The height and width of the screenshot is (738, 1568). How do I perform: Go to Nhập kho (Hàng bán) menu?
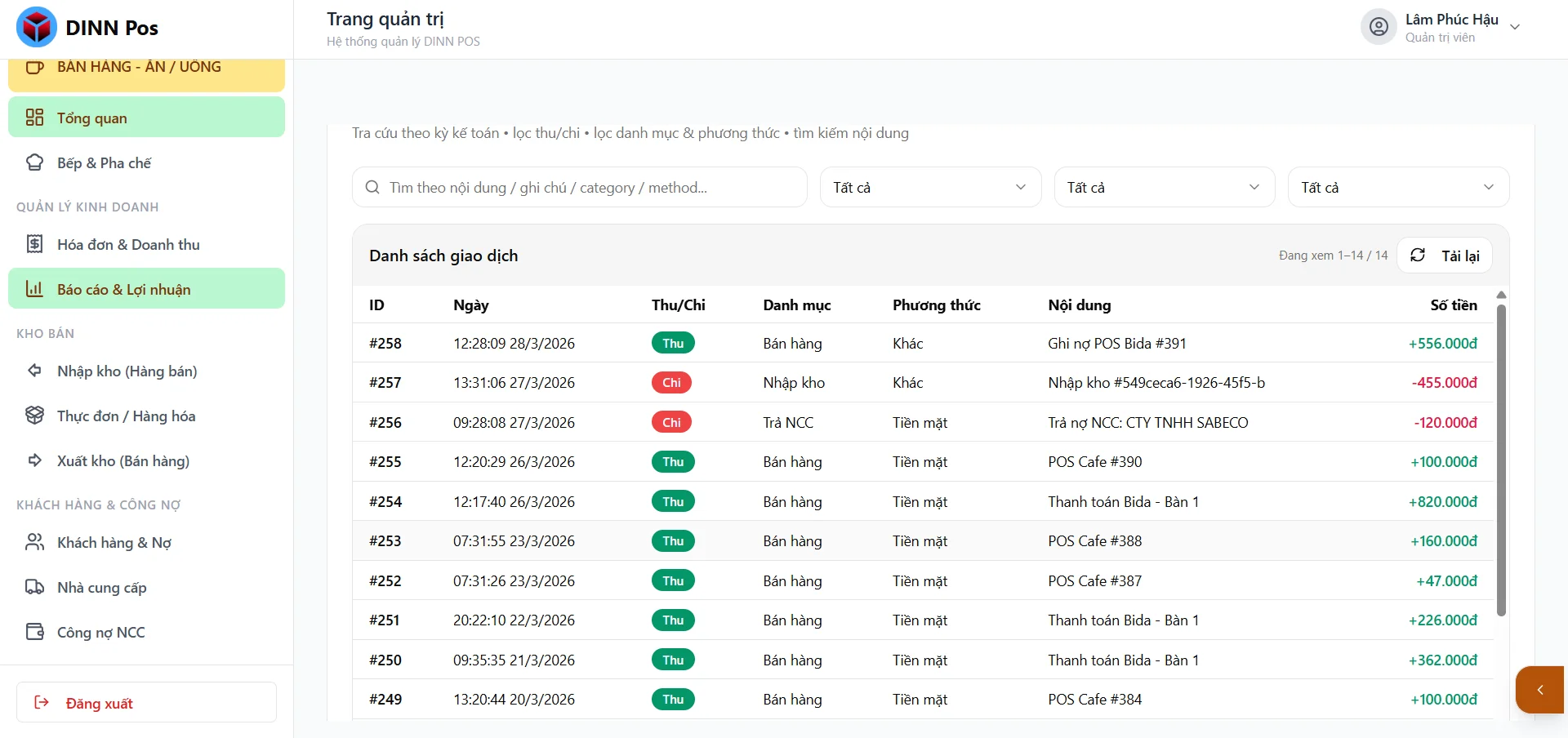pos(127,371)
